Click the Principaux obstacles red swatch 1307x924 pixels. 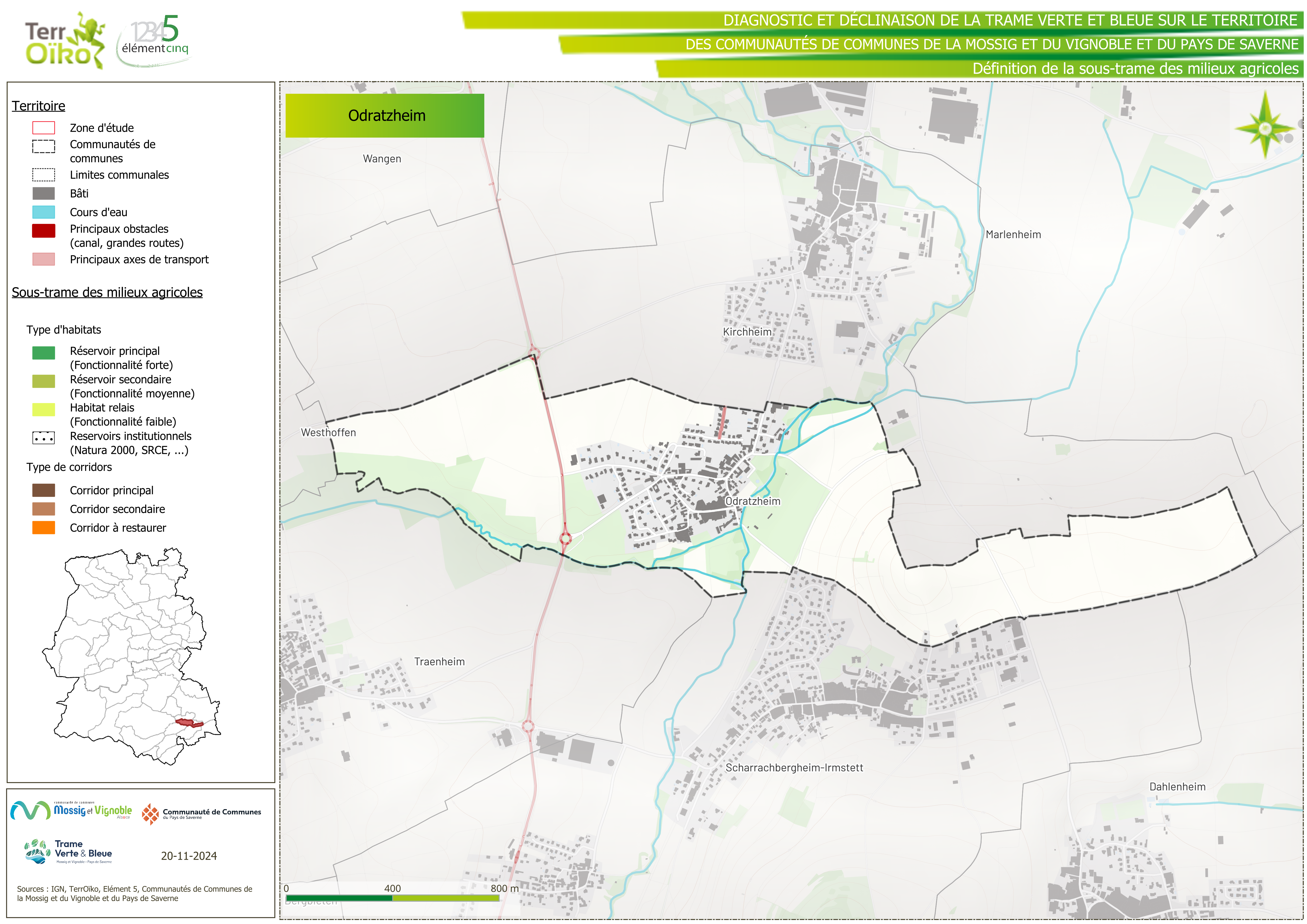[x=43, y=231]
